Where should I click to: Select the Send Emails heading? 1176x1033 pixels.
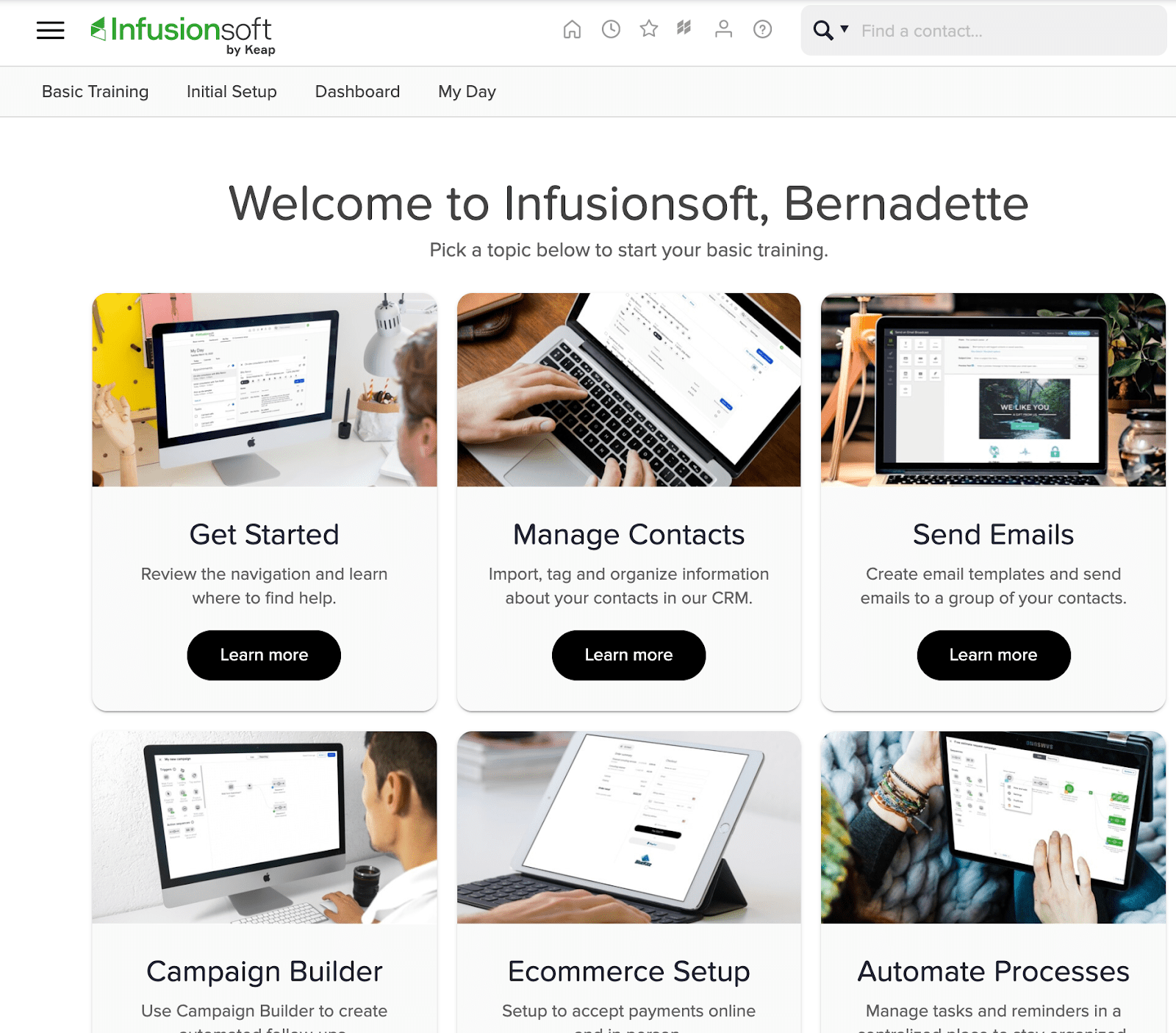(993, 535)
